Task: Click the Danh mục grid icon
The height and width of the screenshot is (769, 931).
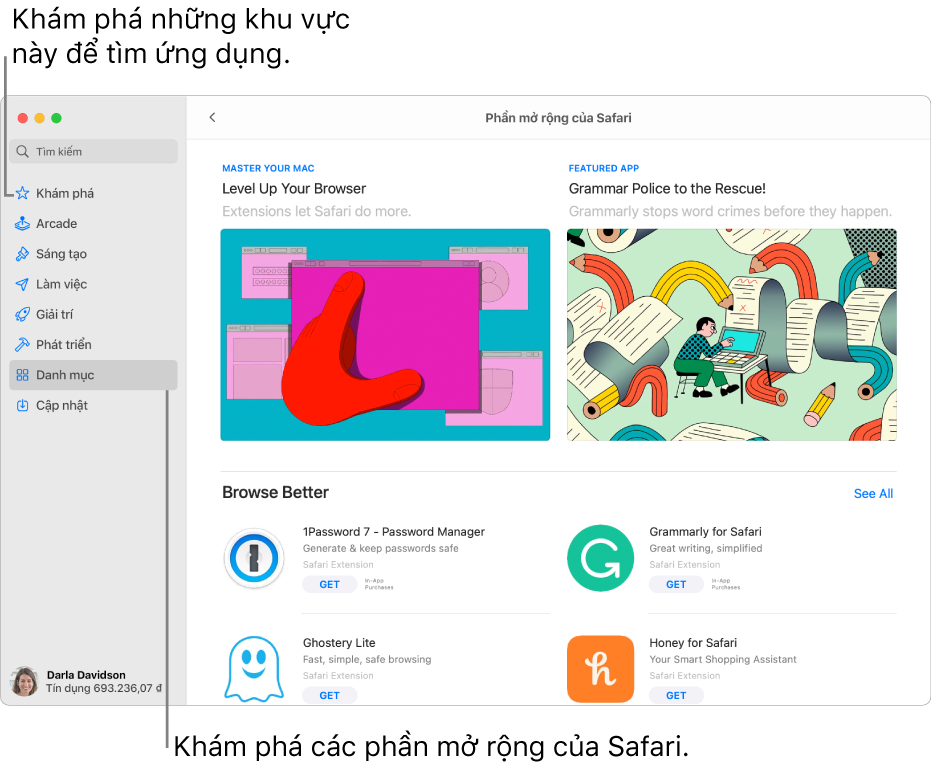Action: pos(23,375)
